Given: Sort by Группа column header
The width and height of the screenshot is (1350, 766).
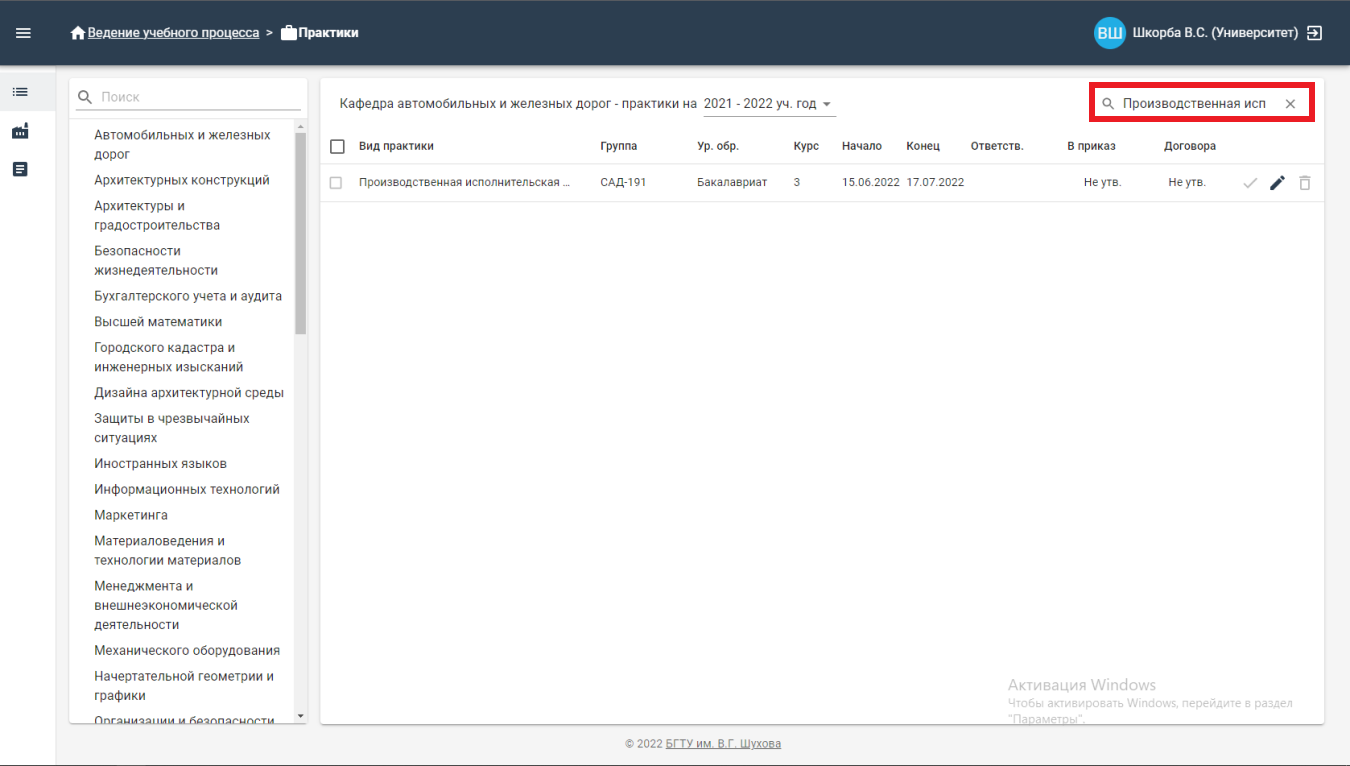Looking at the screenshot, I should click(x=618, y=146).
